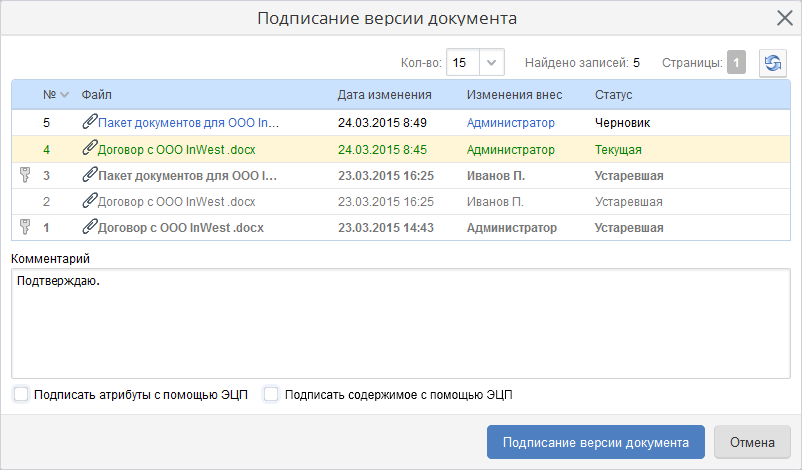
Task: Open the Пакет документов link in version 5
Action: tap(188, 123)
